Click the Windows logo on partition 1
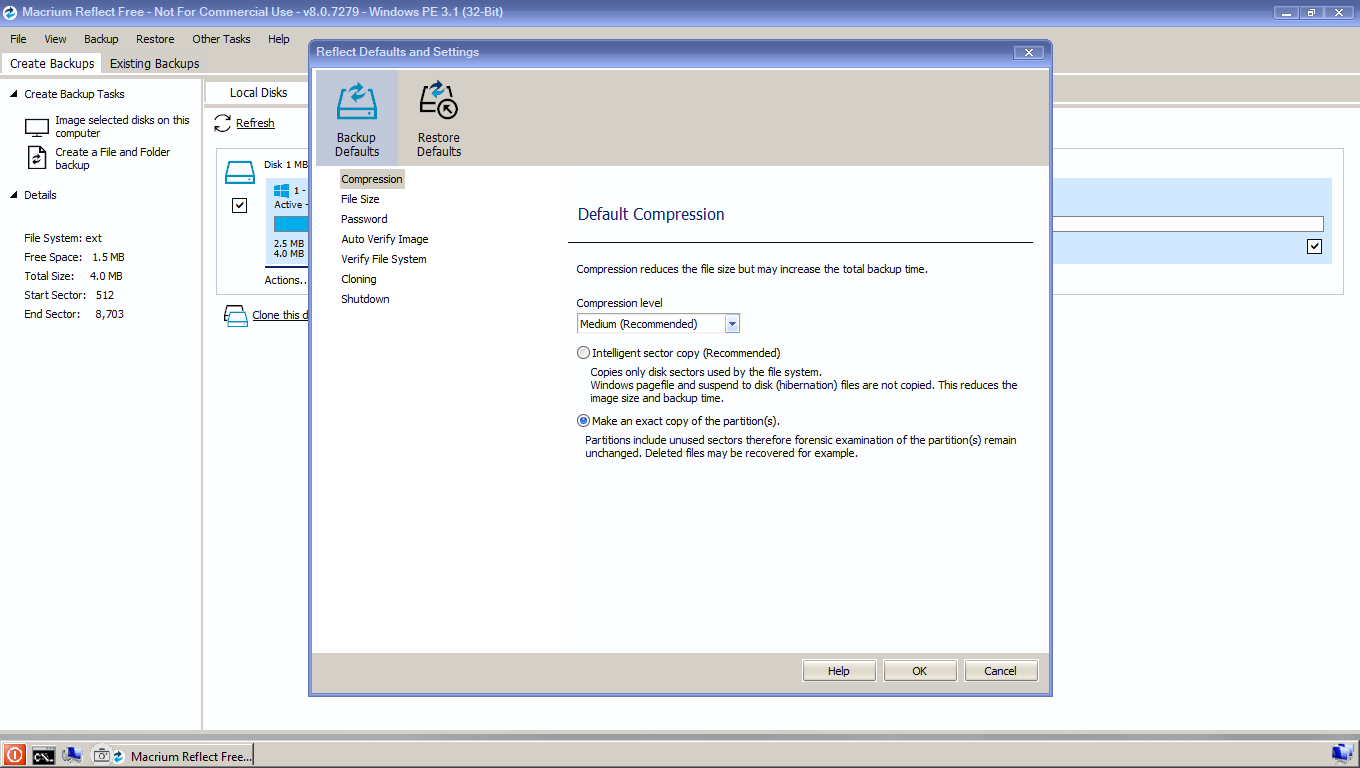The height and width of the screenshot is (768, 1360). (282, 190)
